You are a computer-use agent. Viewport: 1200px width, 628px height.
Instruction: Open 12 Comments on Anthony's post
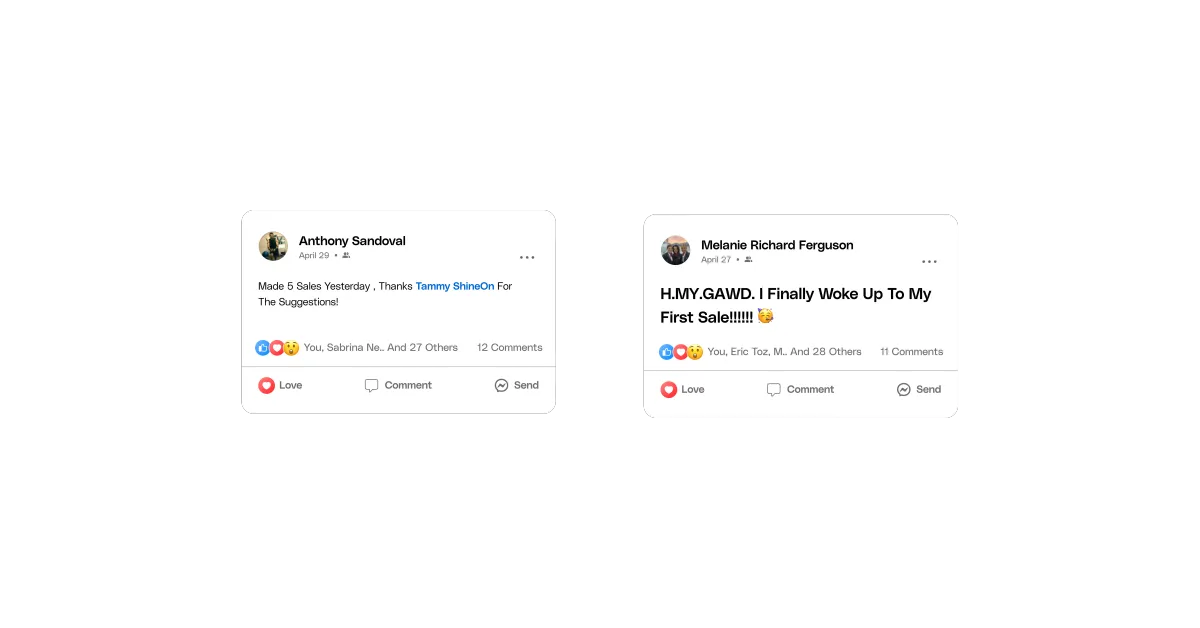click(x=510, y=348)
